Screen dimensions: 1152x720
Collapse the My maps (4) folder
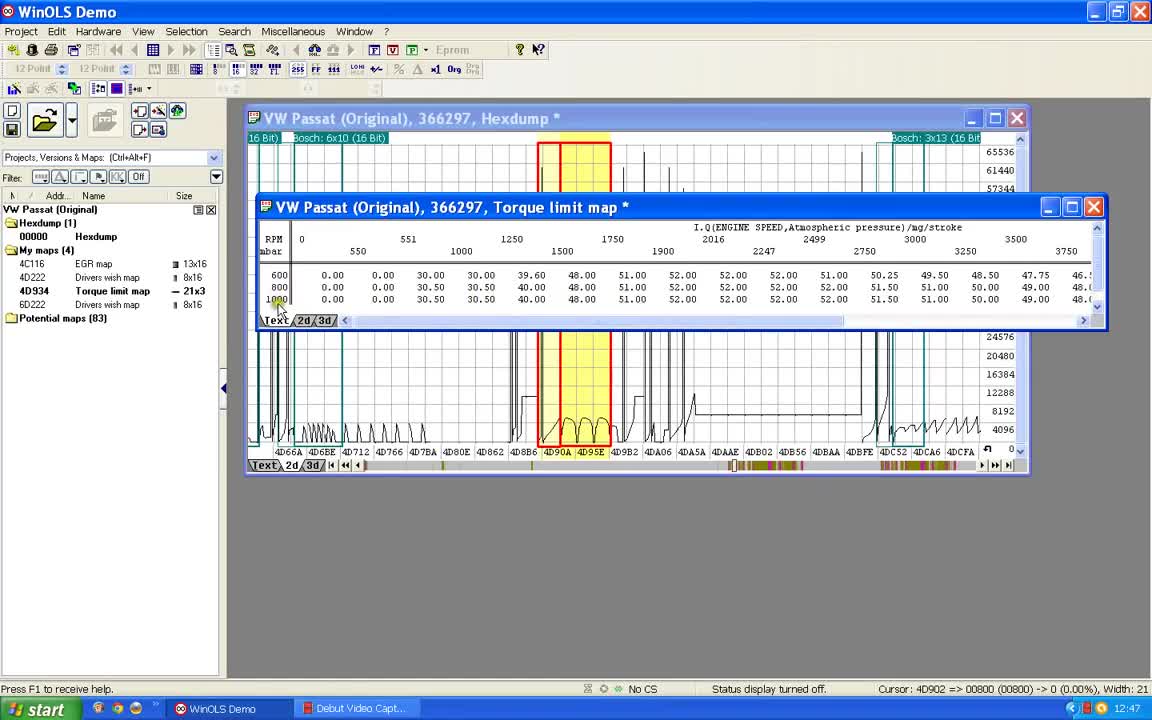pos(12,250)
